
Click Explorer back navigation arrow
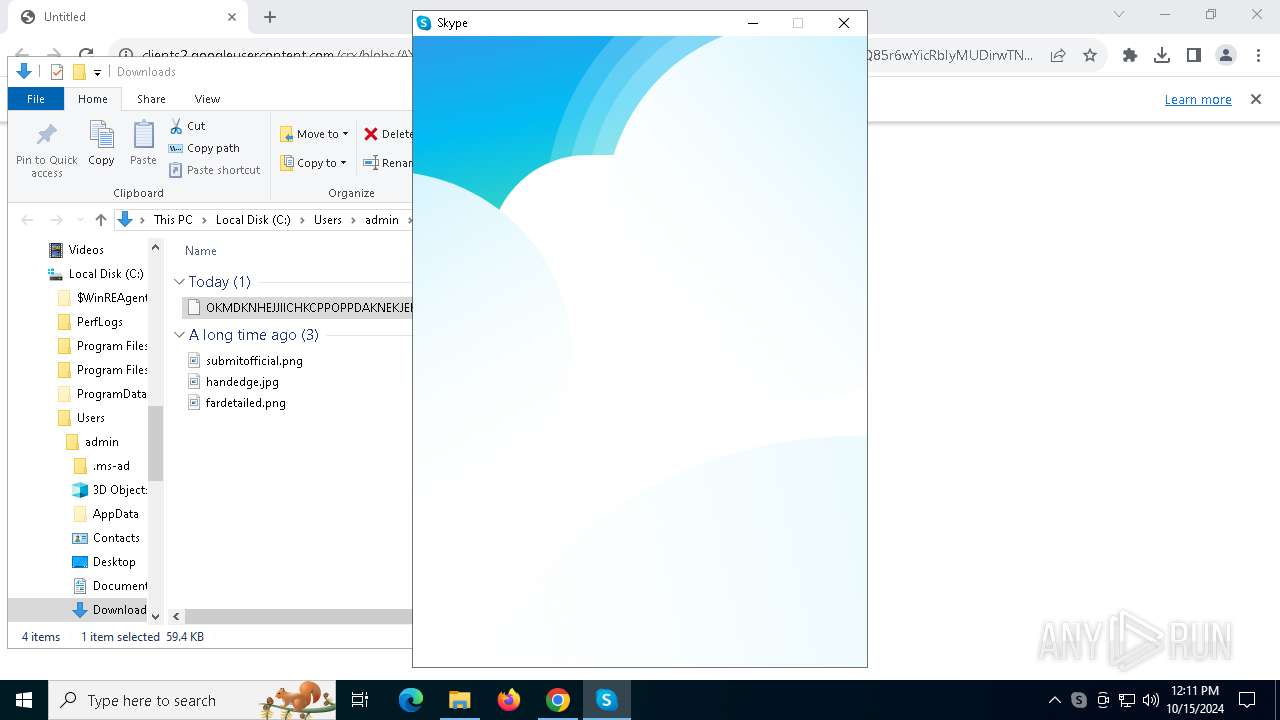27,220
